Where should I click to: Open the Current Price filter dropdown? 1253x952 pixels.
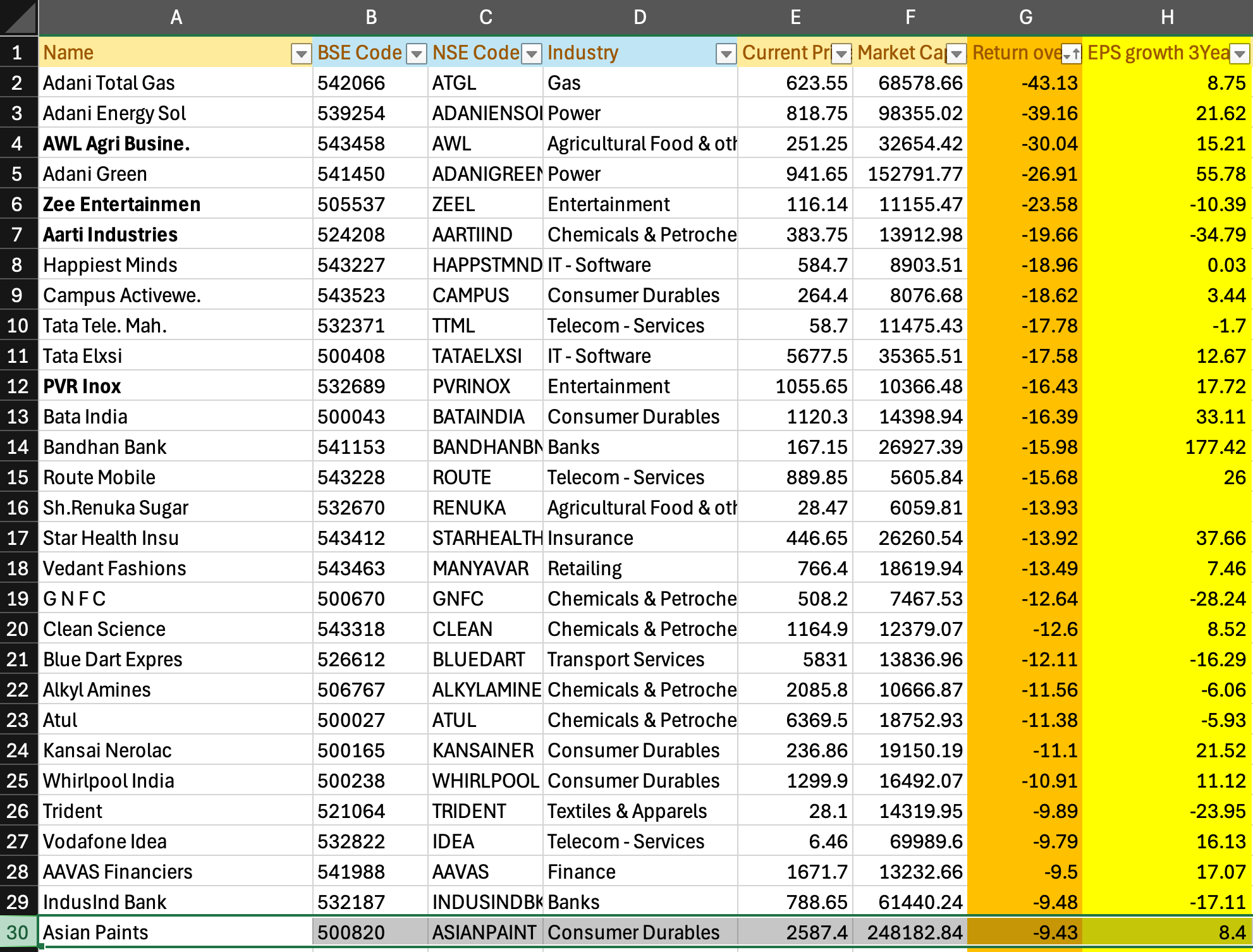click(x=841, y=54)
